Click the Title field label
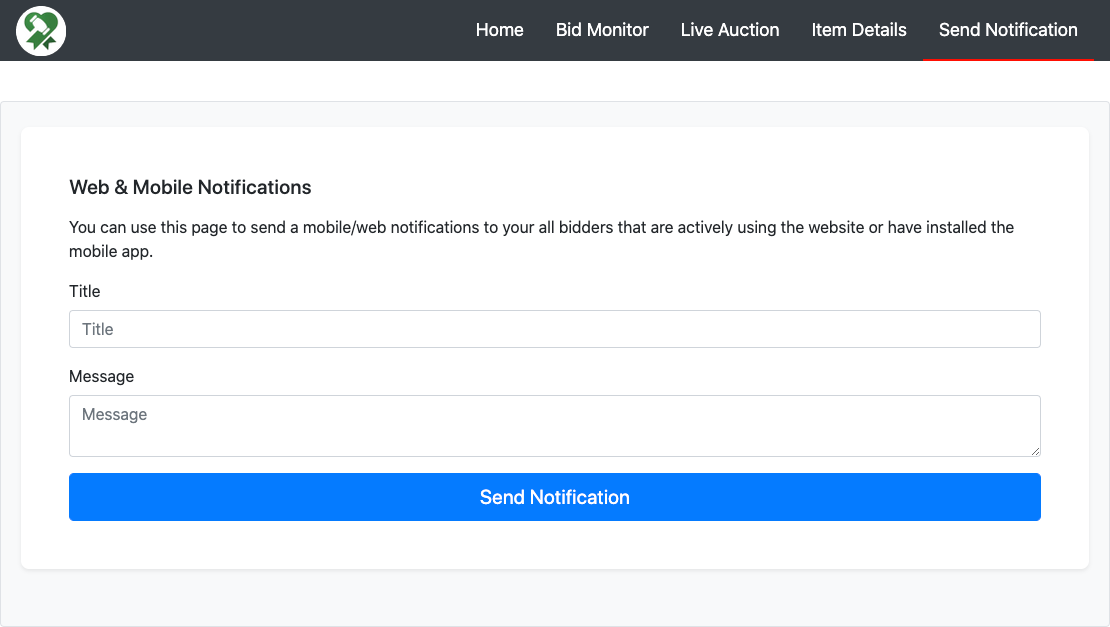The image size is (1110, 627). click(85, 291)
